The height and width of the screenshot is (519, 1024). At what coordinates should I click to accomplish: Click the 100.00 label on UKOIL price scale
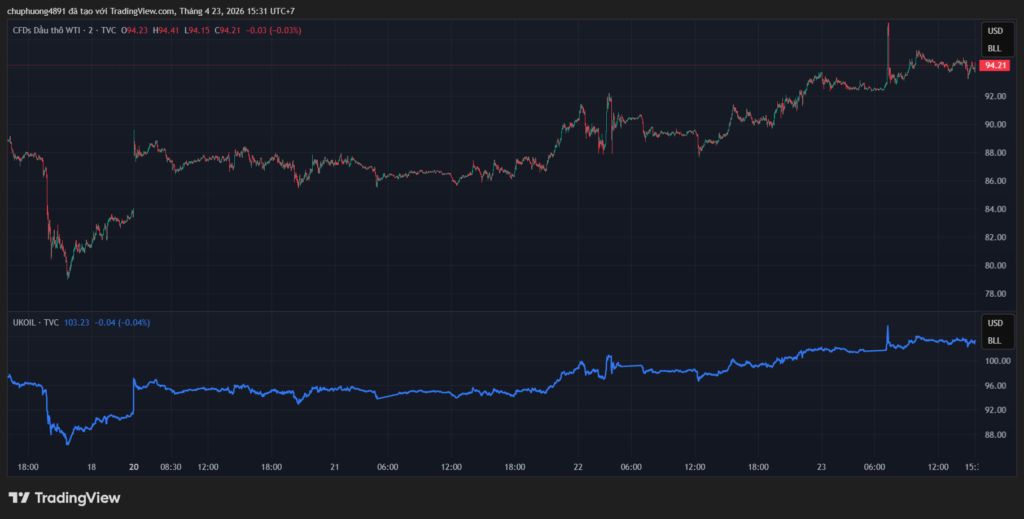point(997,361)
